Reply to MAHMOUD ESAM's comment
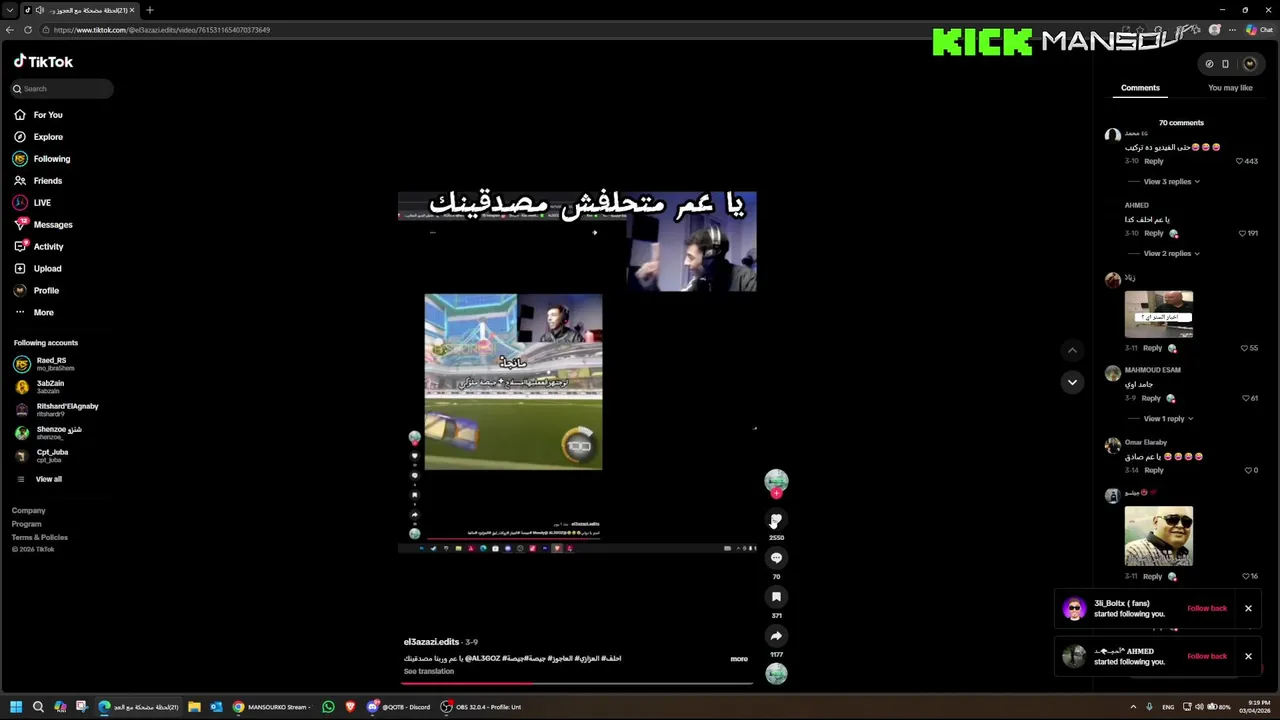This screenshot has width=1280, height=720. coord(1151,398)
